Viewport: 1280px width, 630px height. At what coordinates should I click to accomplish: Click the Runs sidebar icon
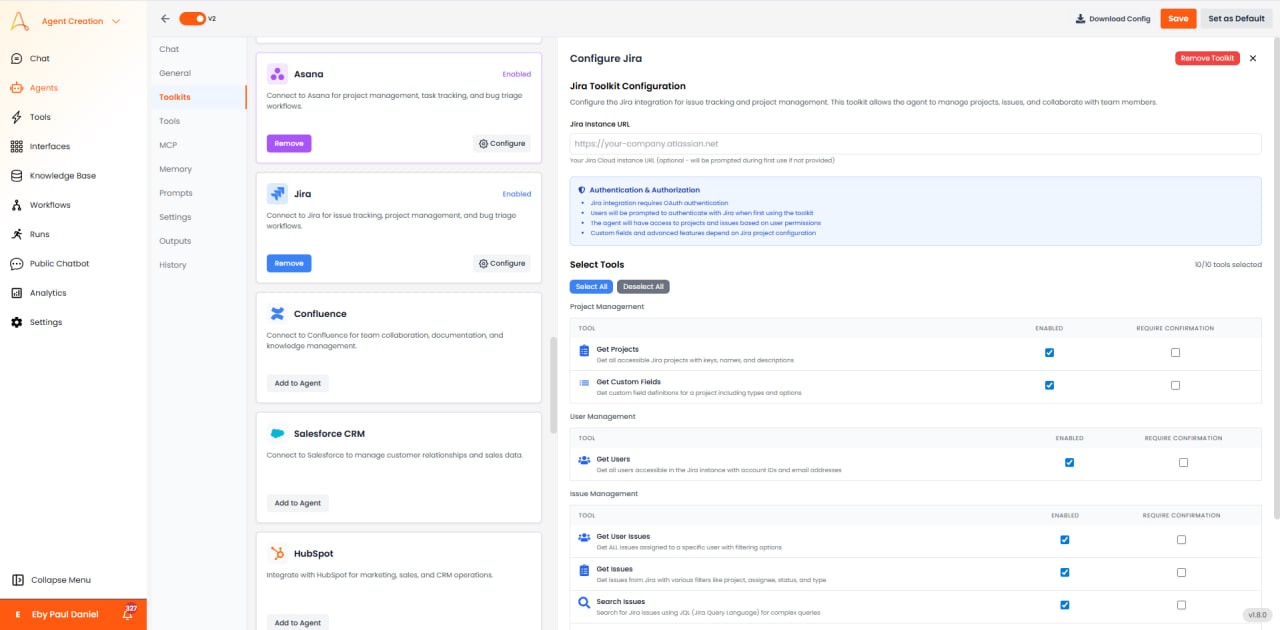17,234
